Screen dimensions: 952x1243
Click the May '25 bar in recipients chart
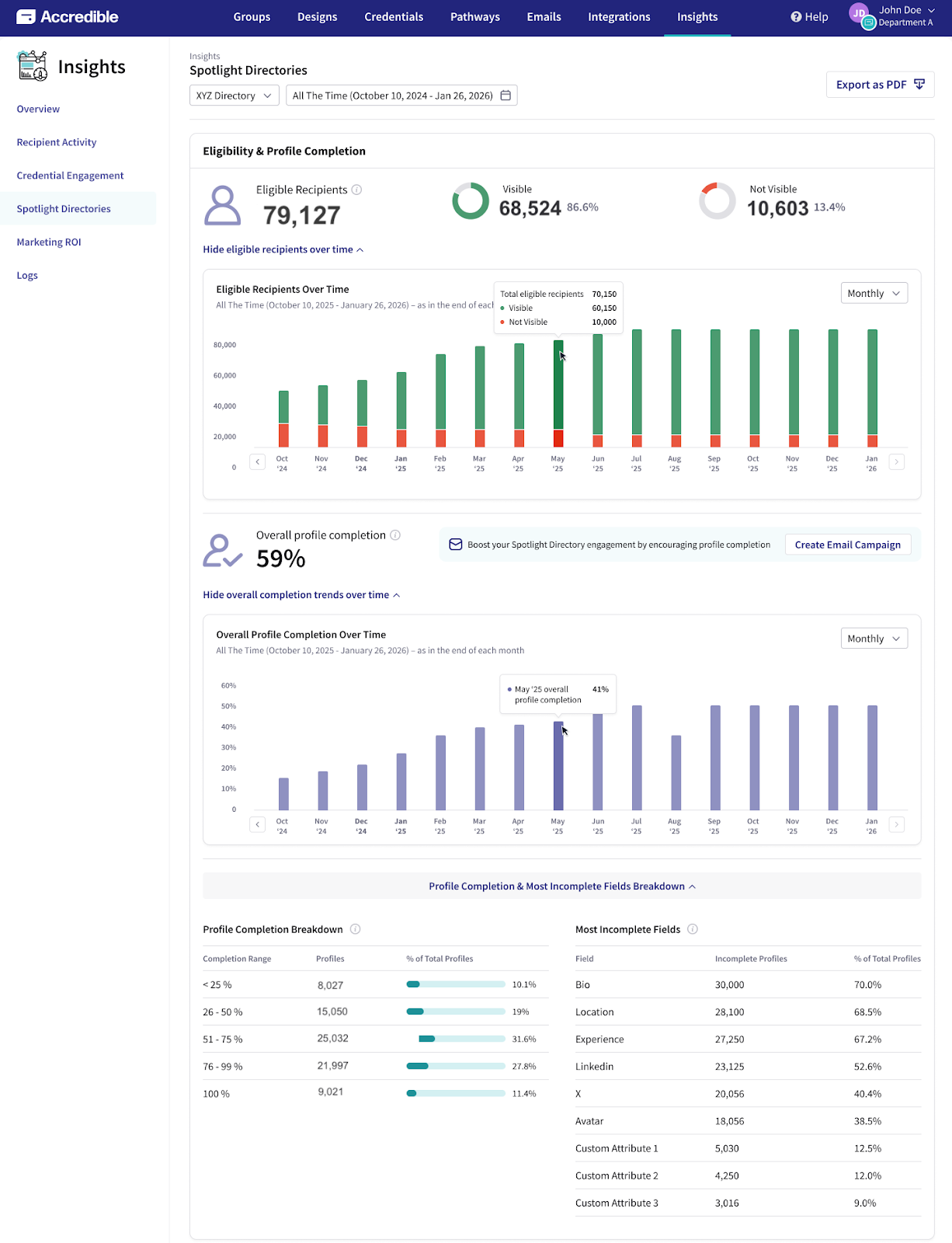558,394
